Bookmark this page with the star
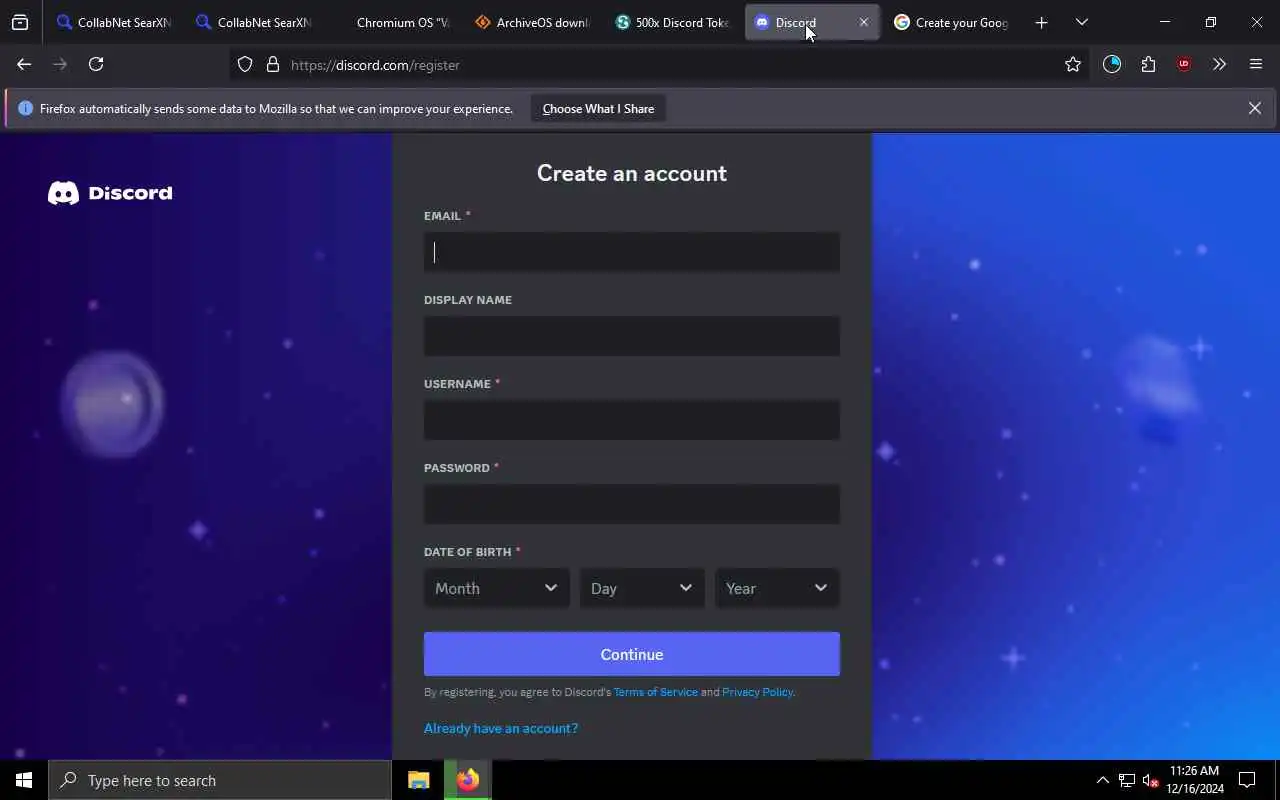Viewport: 1280px width, 800px height. click(x=1073, y=65)
